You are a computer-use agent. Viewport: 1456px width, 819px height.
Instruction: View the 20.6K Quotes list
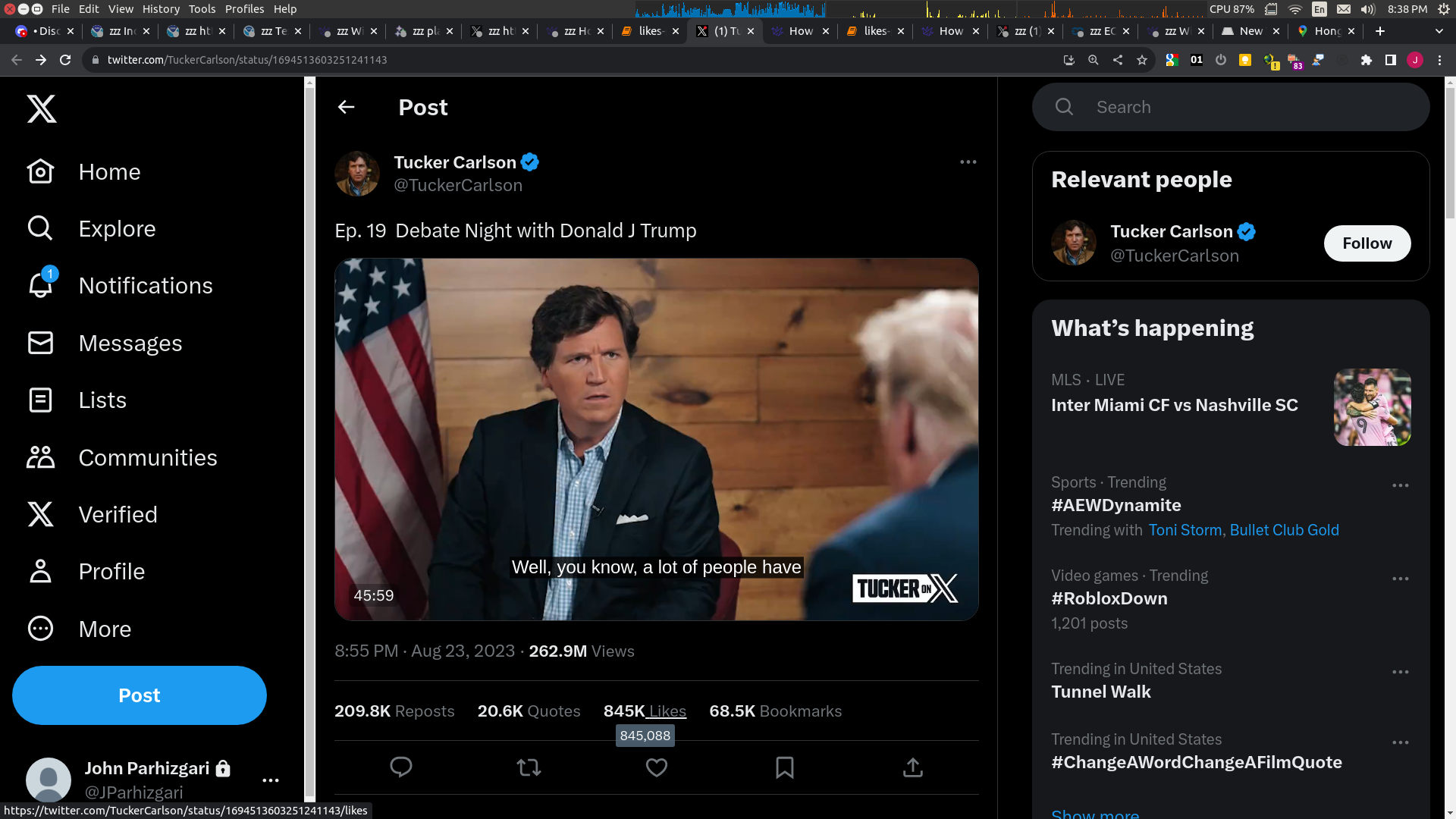click(529, 711)
